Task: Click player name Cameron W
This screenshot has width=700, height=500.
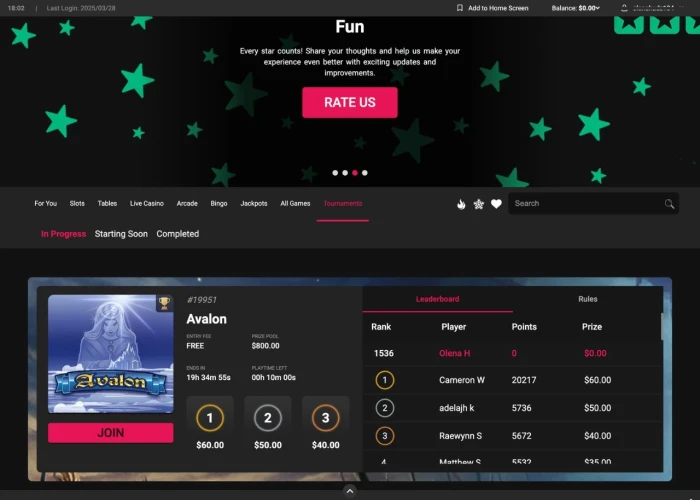Action: [462, 380]
